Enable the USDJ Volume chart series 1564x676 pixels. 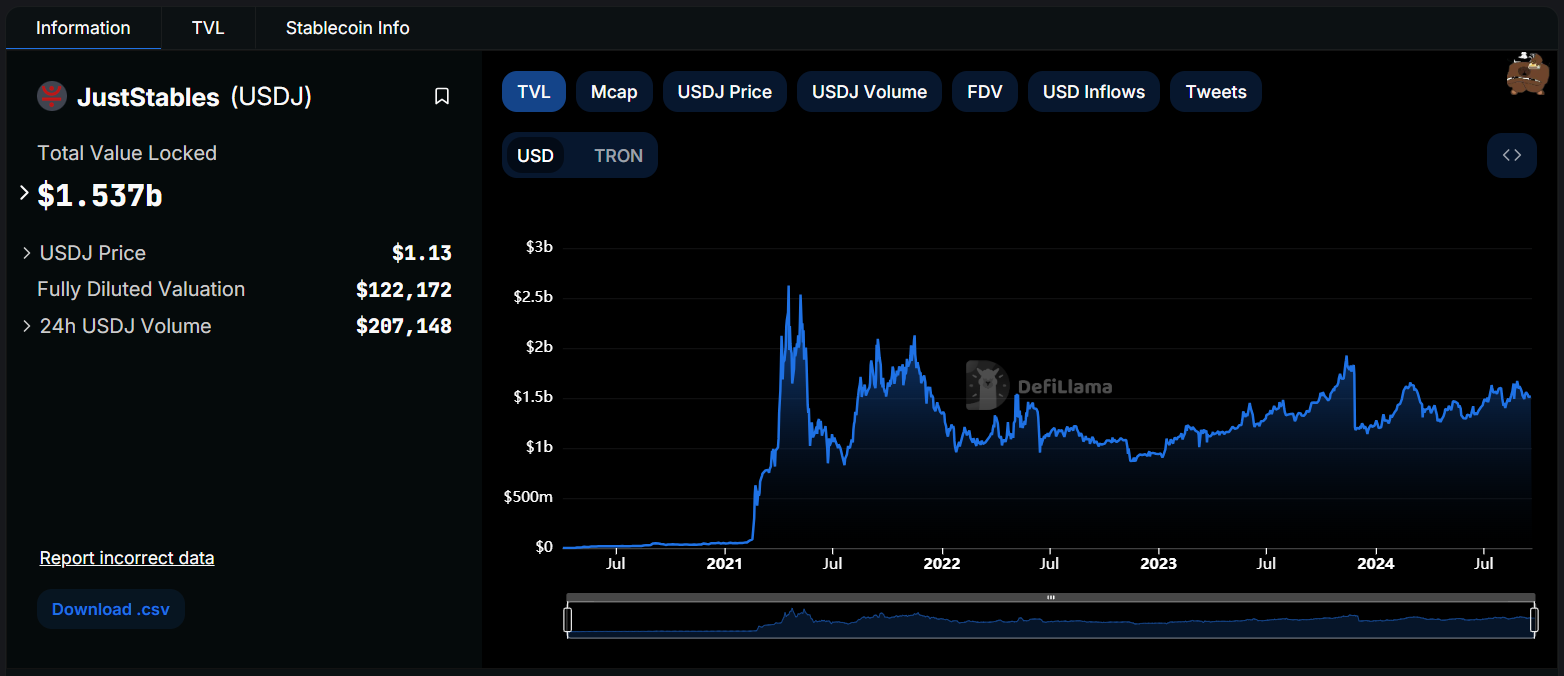869,92
